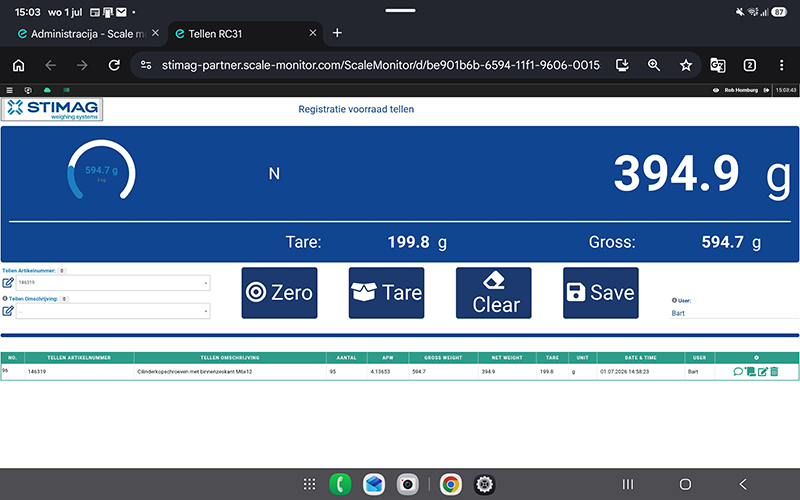This screenshot has width=800, height=500.
Task: Sort by the Tellen Artikelnummer column header
Action: point(79,358)
